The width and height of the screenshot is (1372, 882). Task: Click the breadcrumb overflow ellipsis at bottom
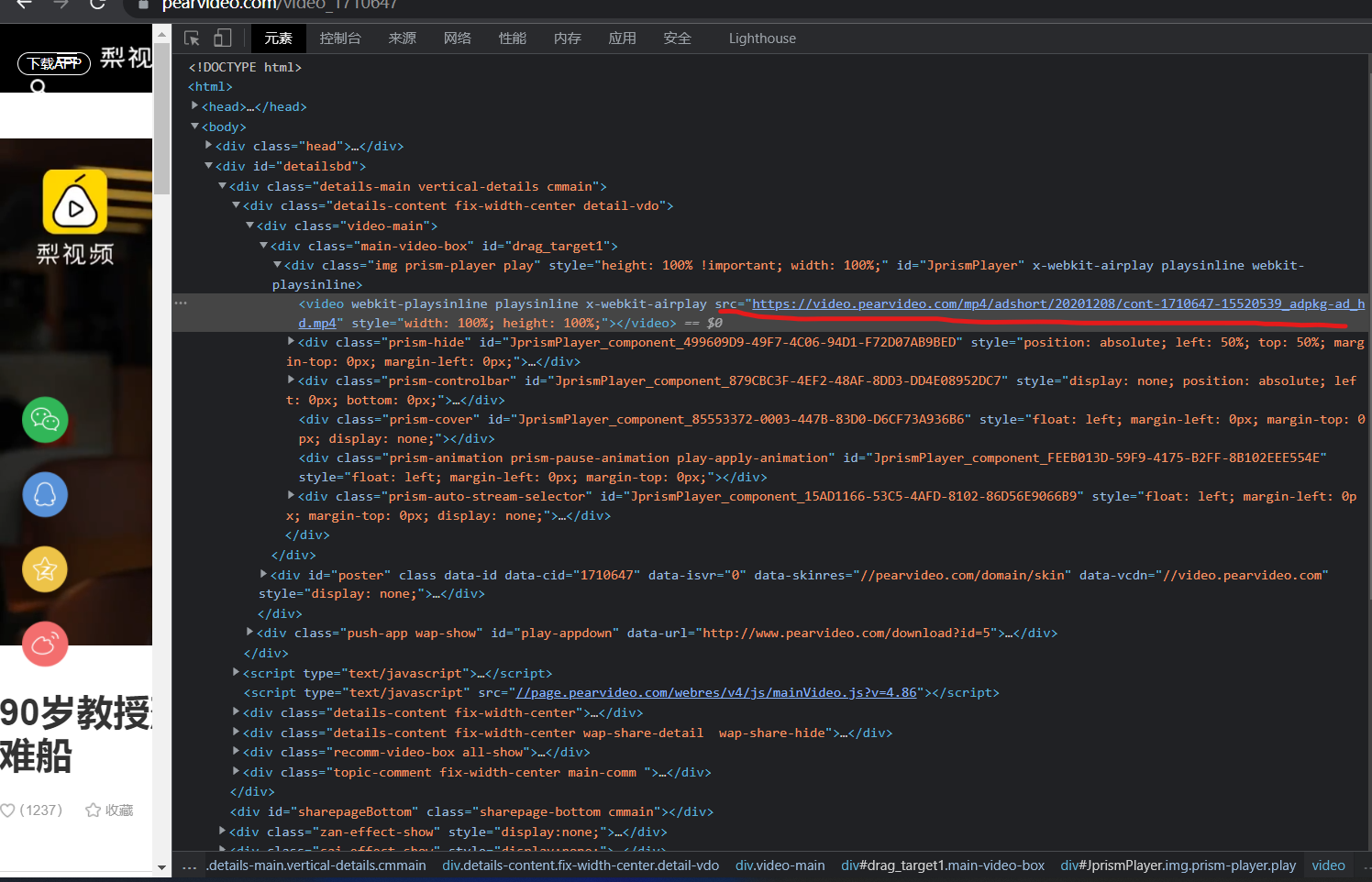click(x=189, y=866)
